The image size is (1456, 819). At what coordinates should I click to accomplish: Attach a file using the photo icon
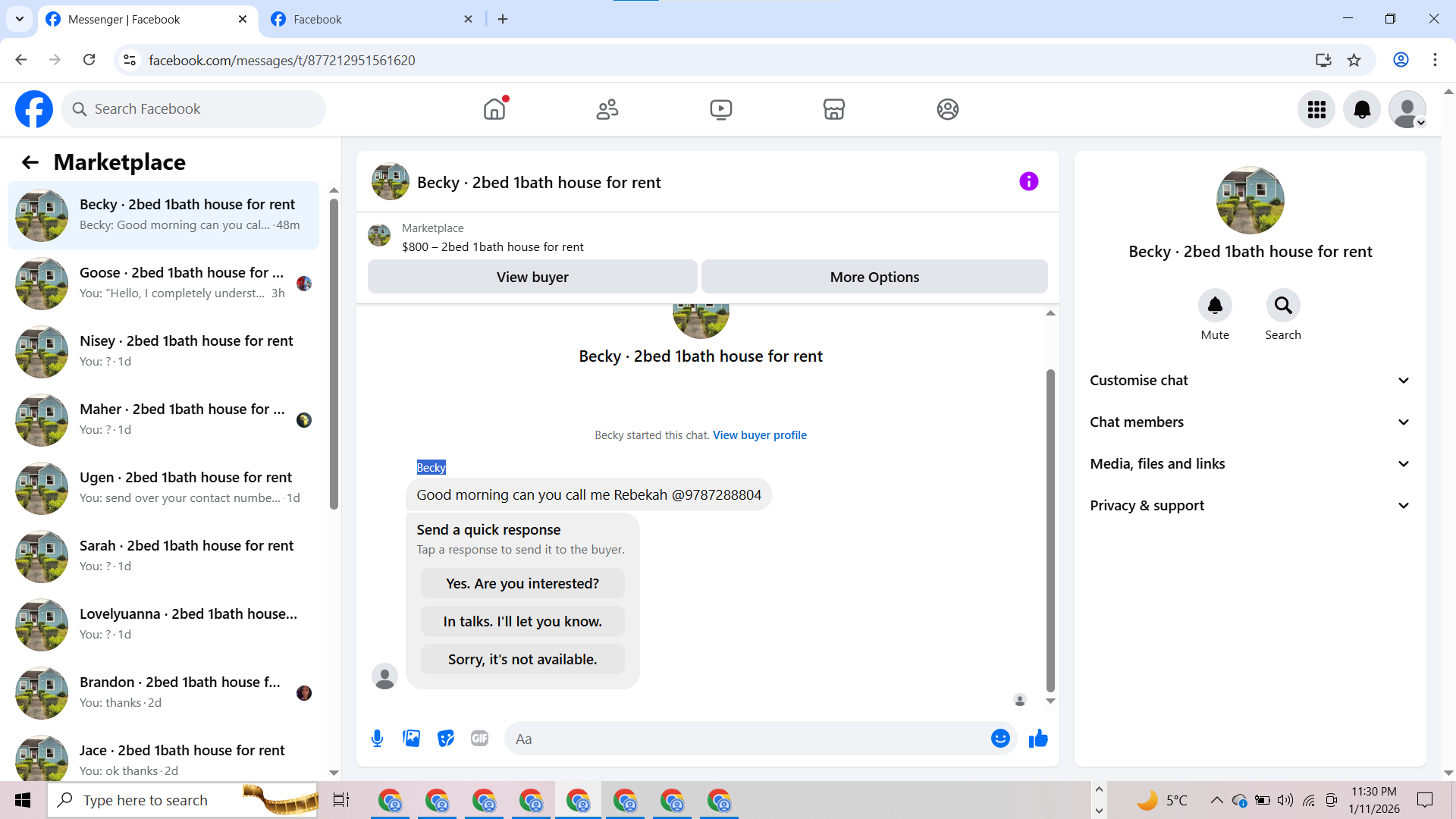[x=412, y=739]
